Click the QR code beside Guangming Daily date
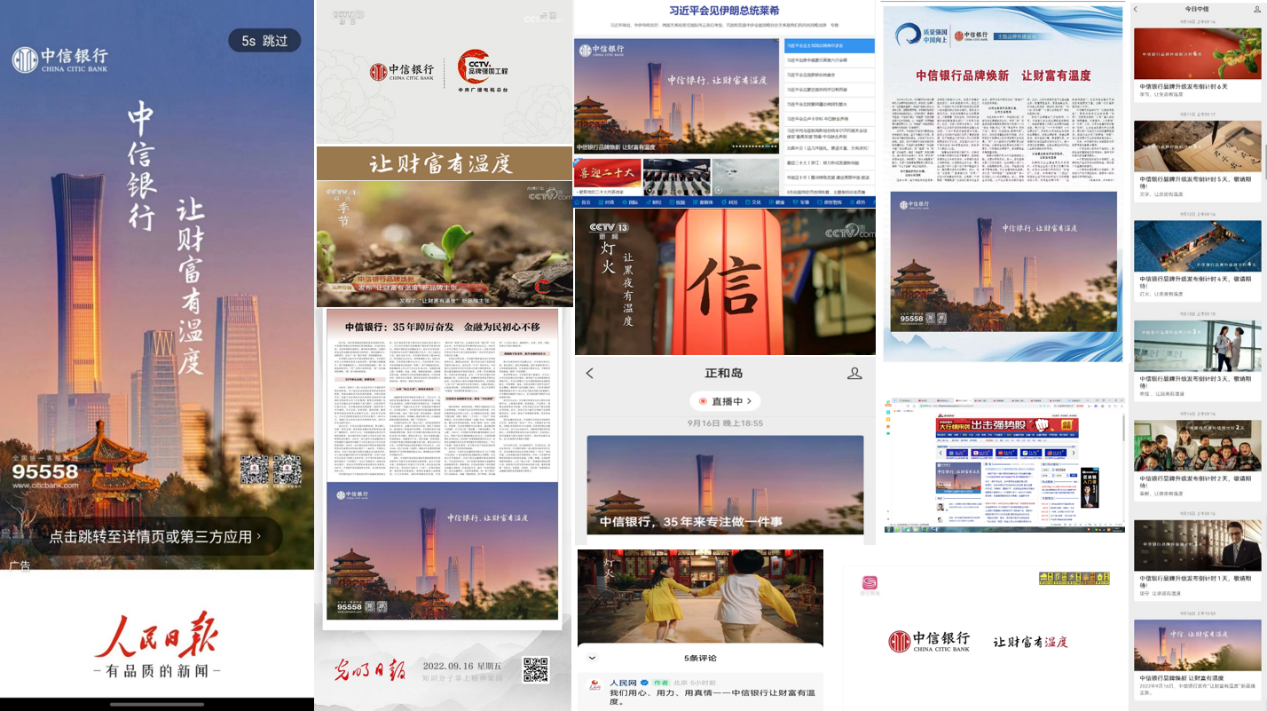 [536, 670]
